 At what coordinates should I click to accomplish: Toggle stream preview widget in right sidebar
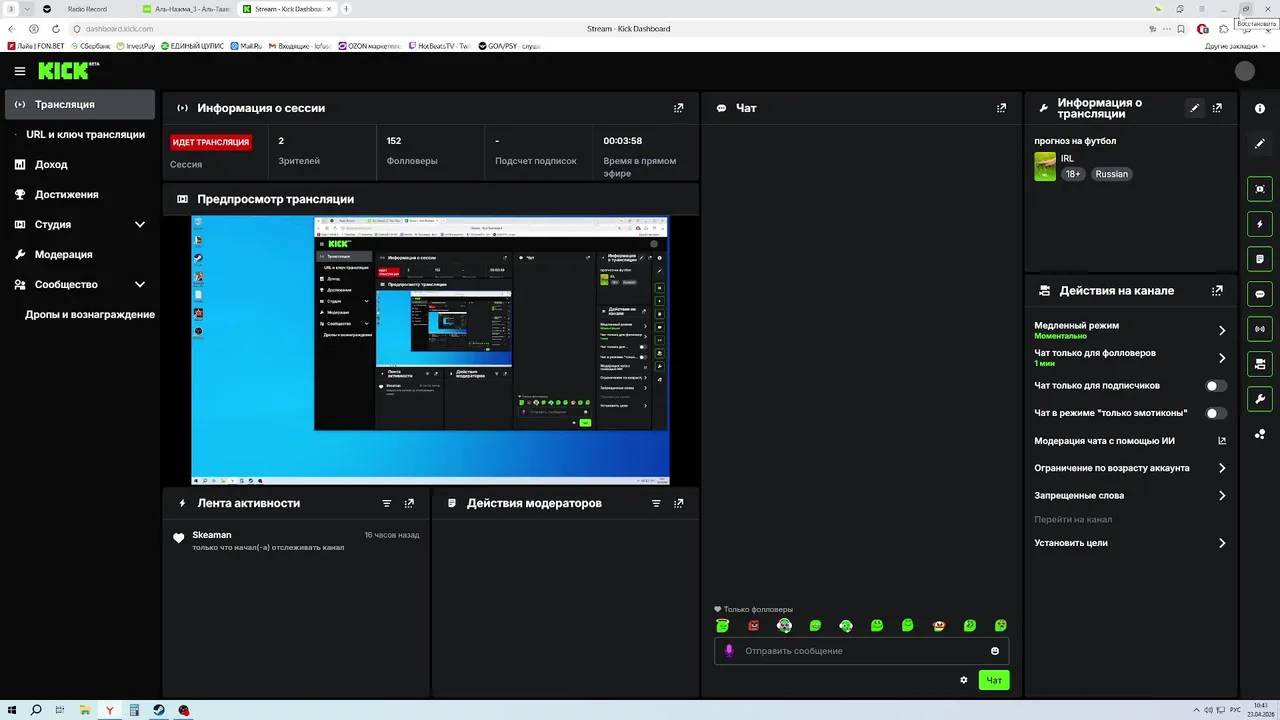[x=1260, y=189]
